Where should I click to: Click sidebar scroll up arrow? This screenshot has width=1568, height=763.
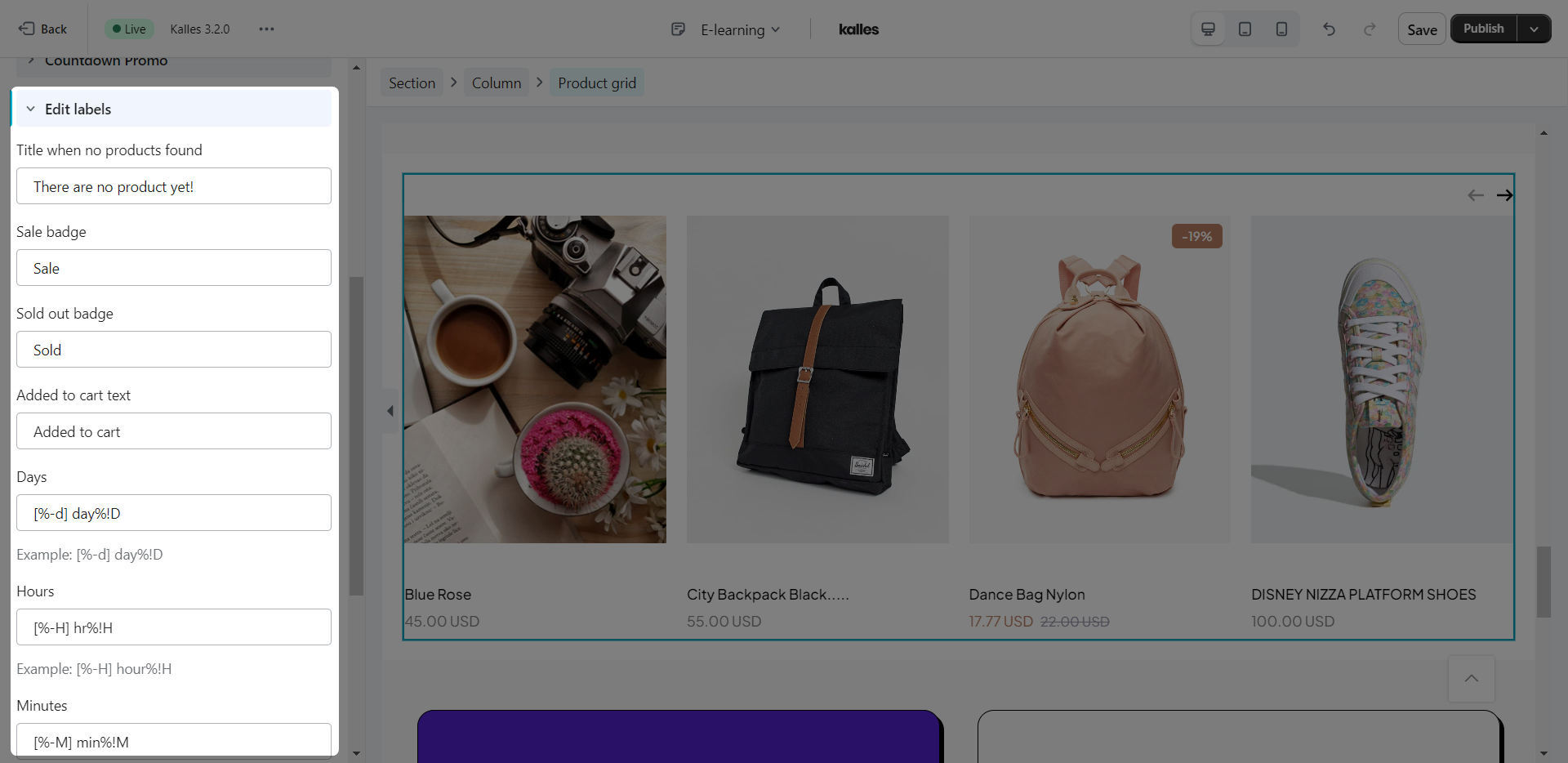pyautogui.click(x=356, y=67)
